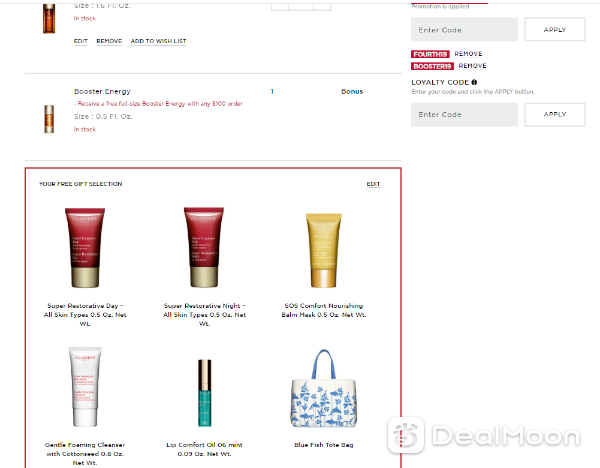Viewport: 600px width, 468px height.
Task: Click YOUR FREE GIFT SELECTION heading
Action: coord(80,184)
